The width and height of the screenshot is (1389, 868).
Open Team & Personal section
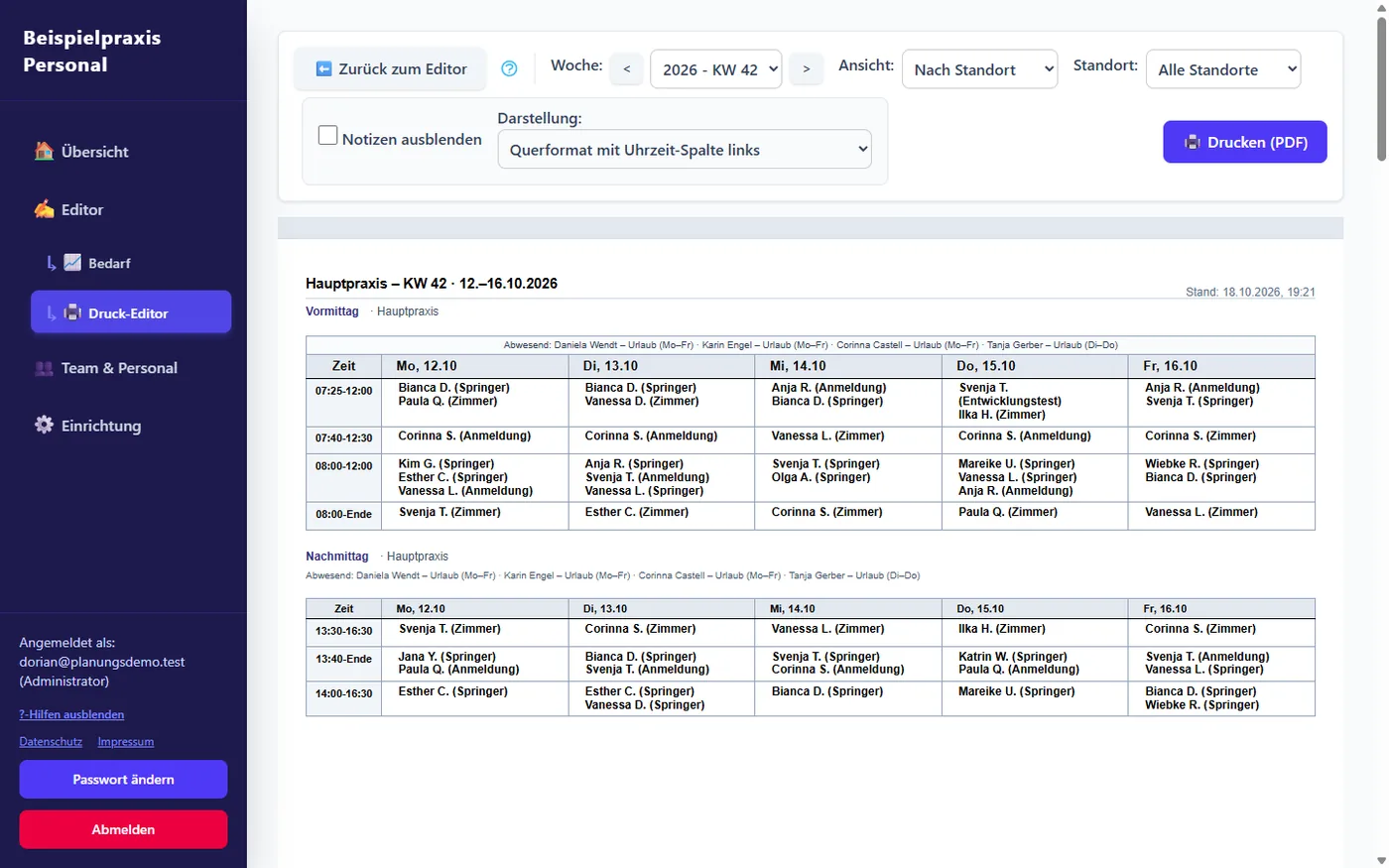click(x=131, y=368)
